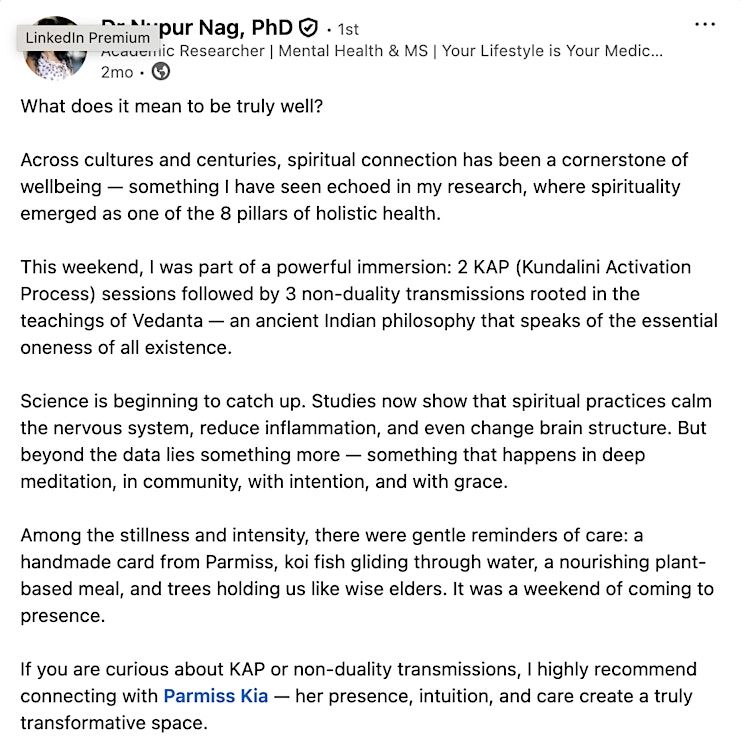Follow the Parmiss Kia mention link
Image resolution: width=741 pixels, height=740 pixels.
point(215,696)
